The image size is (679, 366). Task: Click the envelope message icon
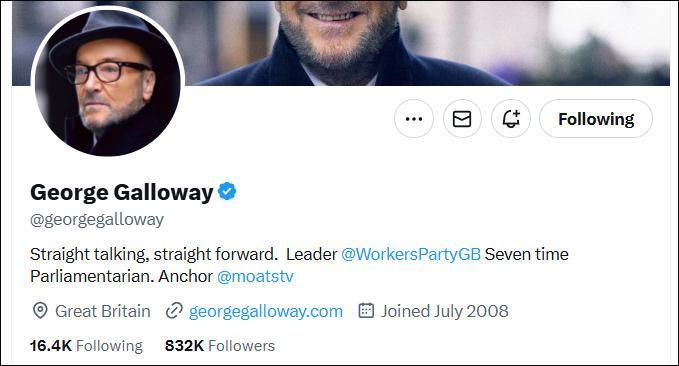coord(462,119)
